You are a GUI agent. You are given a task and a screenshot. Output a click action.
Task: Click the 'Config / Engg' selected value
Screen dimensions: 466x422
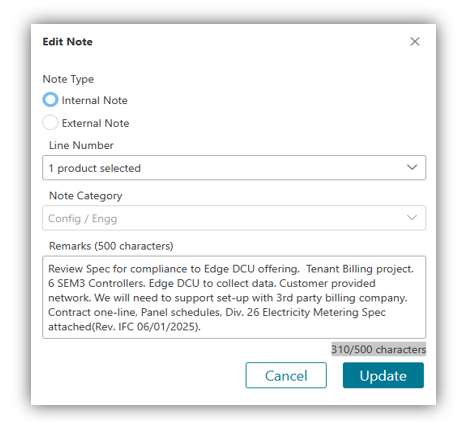(x=83, y=219)
